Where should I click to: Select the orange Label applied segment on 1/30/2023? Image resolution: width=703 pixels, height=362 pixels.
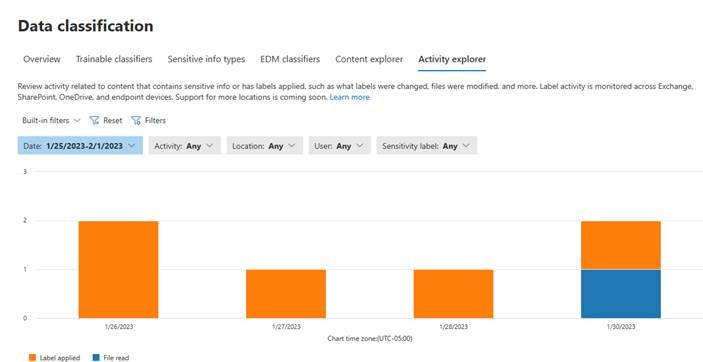(x=621, y=245)
